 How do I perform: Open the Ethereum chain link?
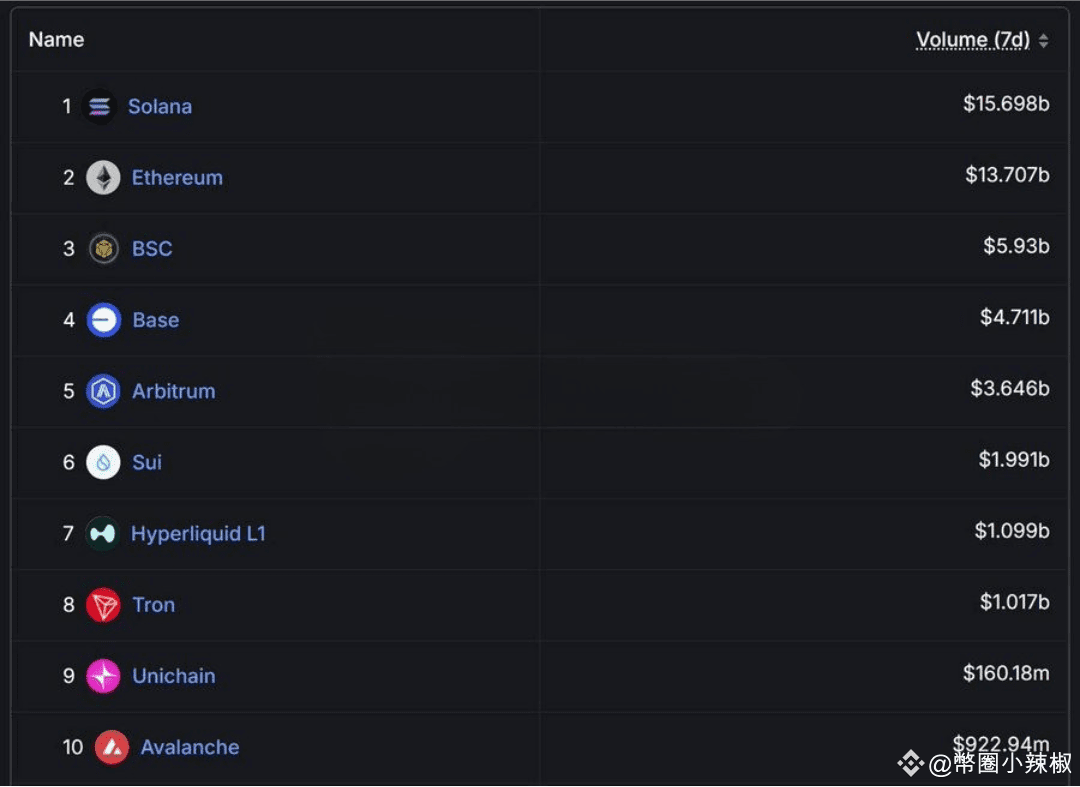click(177, 178)
